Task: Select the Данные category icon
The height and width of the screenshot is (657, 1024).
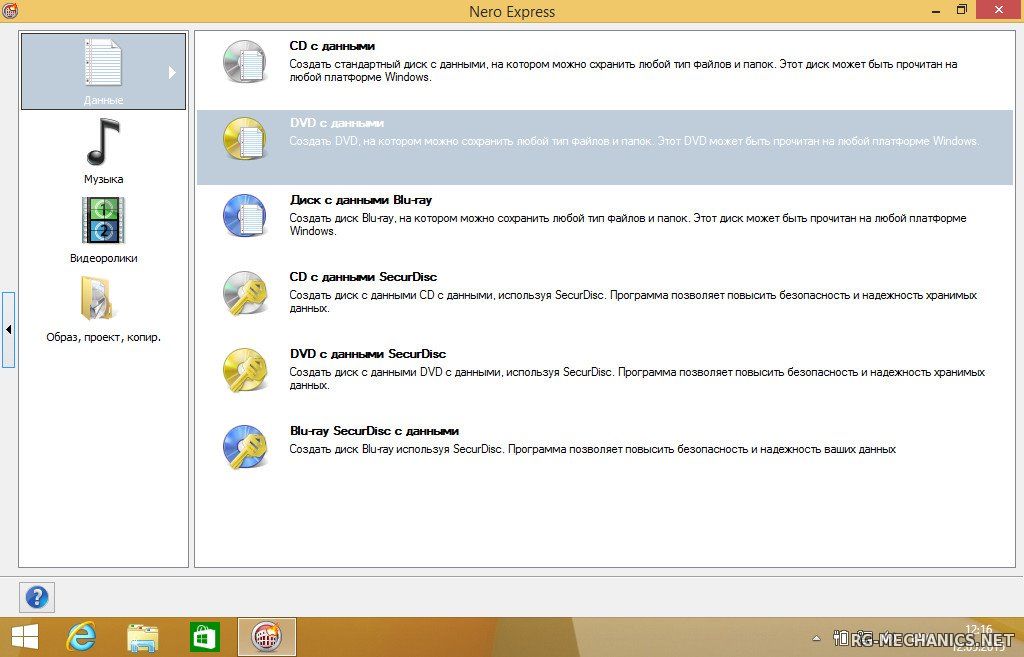Action: [x=103, y=63]
